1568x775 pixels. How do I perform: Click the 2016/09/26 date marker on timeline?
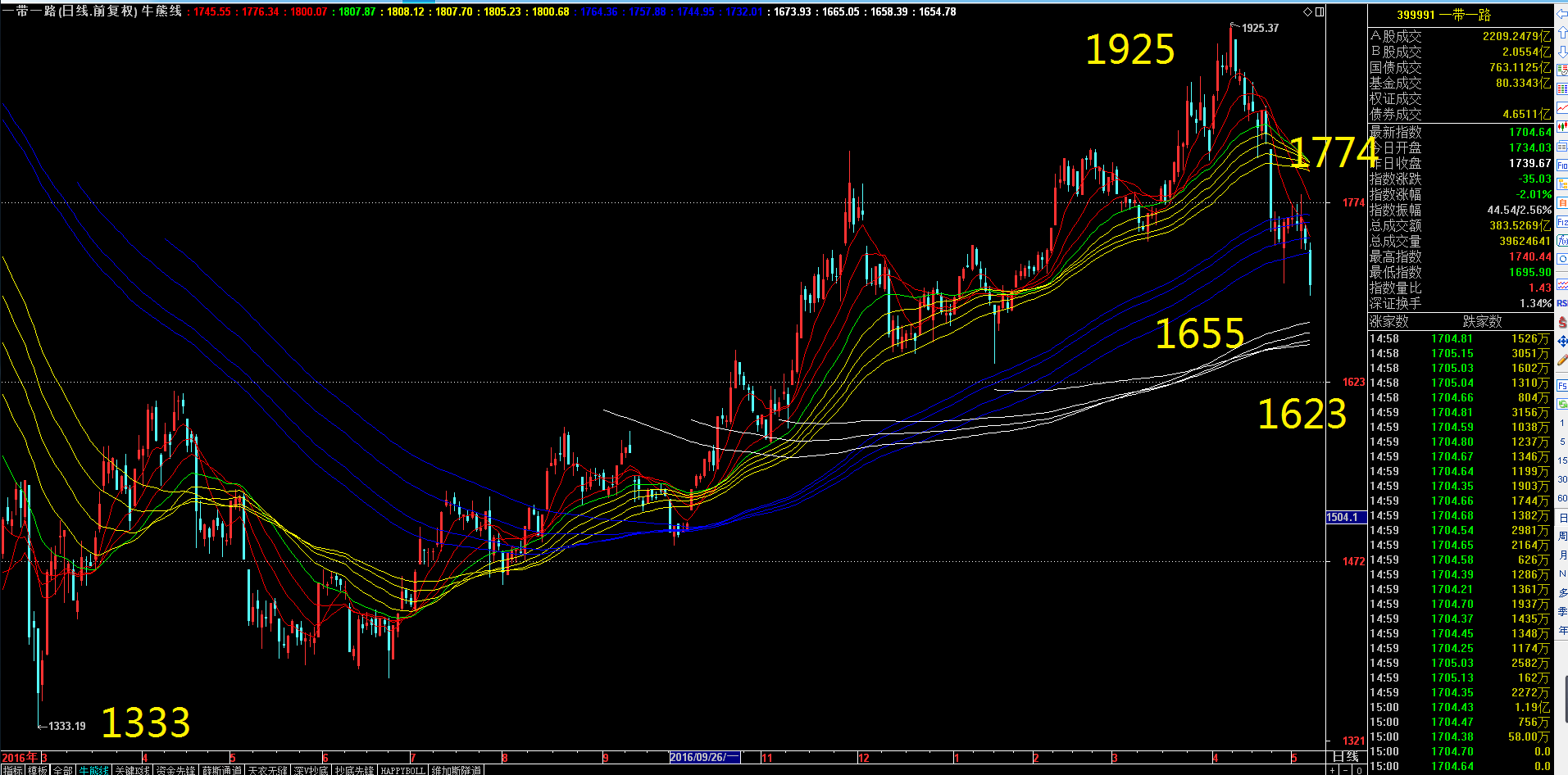[704, 757]
